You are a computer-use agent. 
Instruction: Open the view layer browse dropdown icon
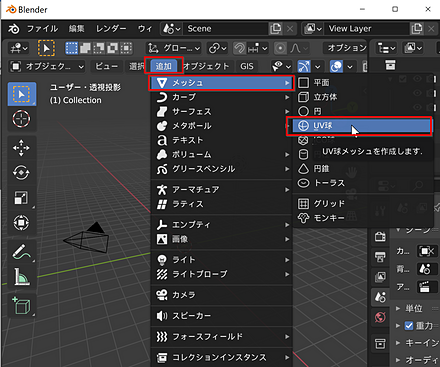313,29
